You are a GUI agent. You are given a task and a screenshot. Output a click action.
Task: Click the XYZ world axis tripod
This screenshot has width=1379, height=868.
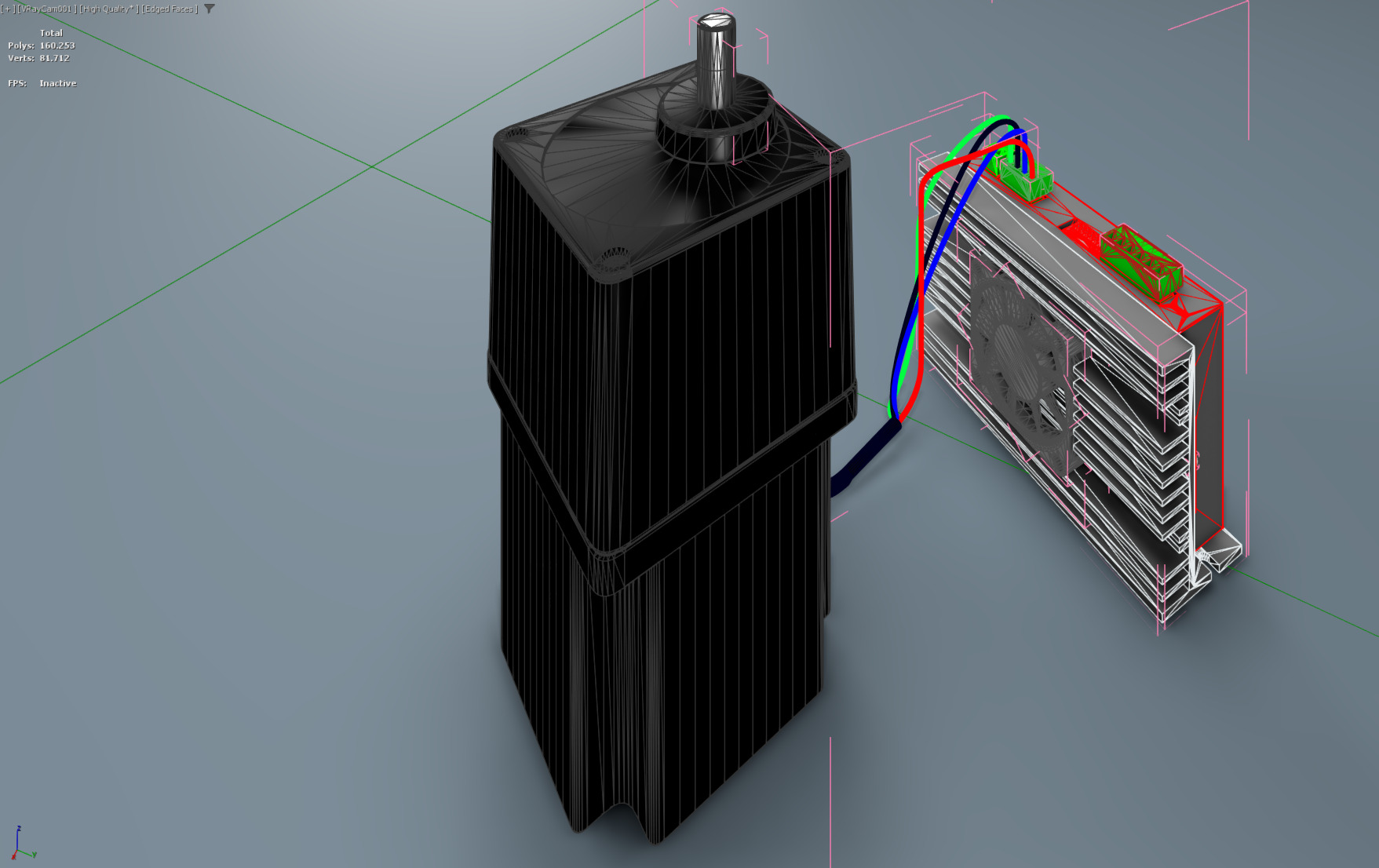click(x=22, y=844)
